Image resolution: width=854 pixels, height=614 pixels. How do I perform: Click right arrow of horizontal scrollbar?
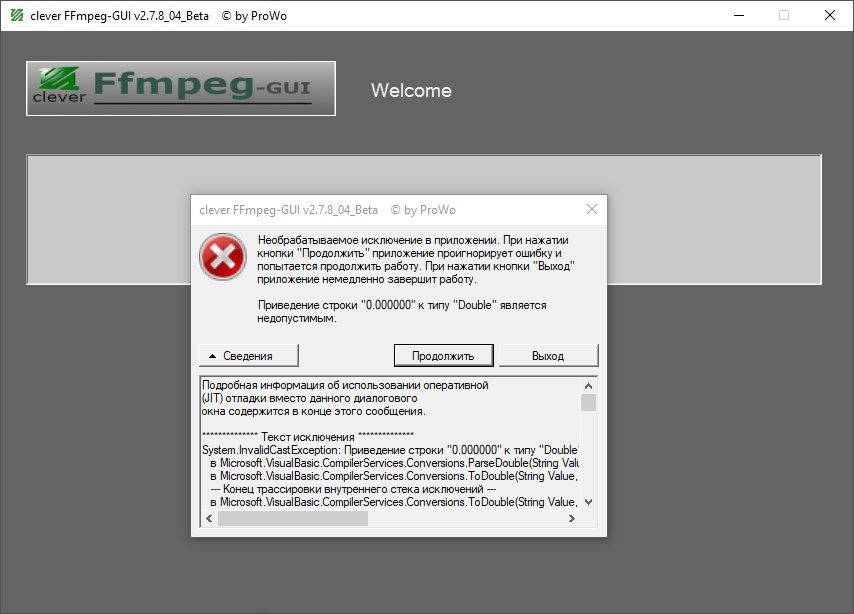[571, 519]
